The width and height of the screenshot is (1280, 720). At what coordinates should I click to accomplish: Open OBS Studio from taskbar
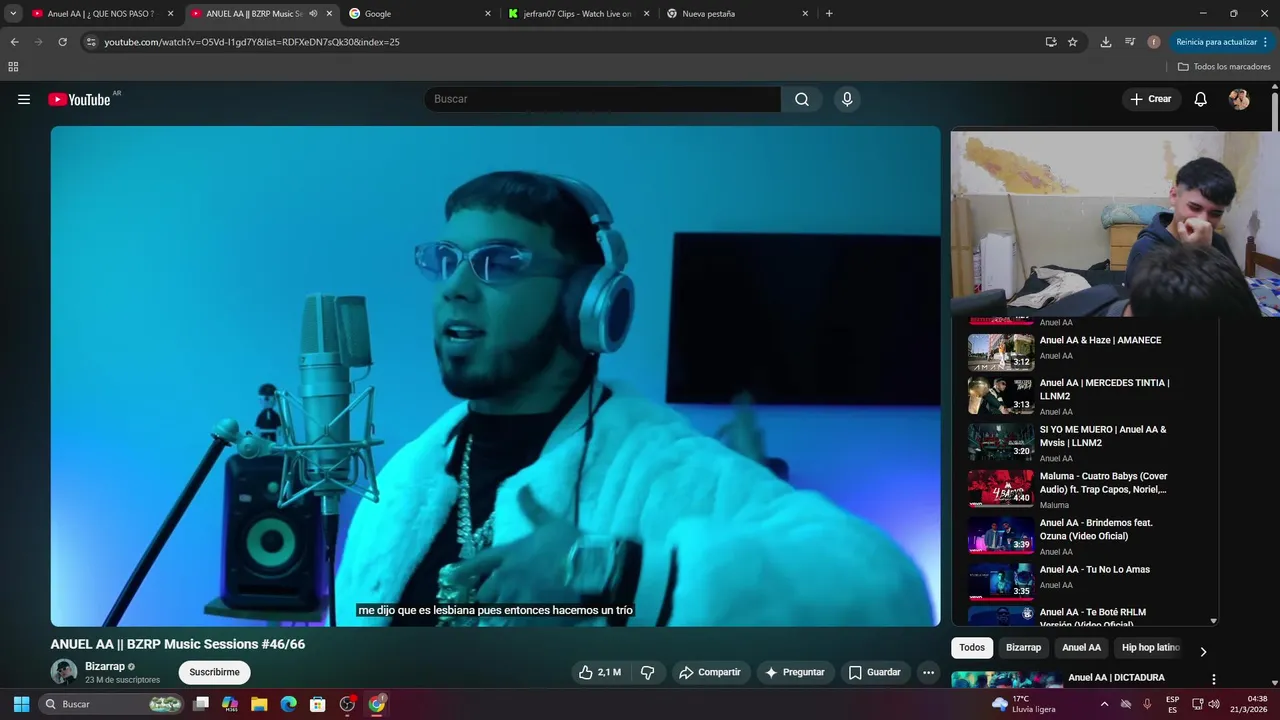click(347, 704)
